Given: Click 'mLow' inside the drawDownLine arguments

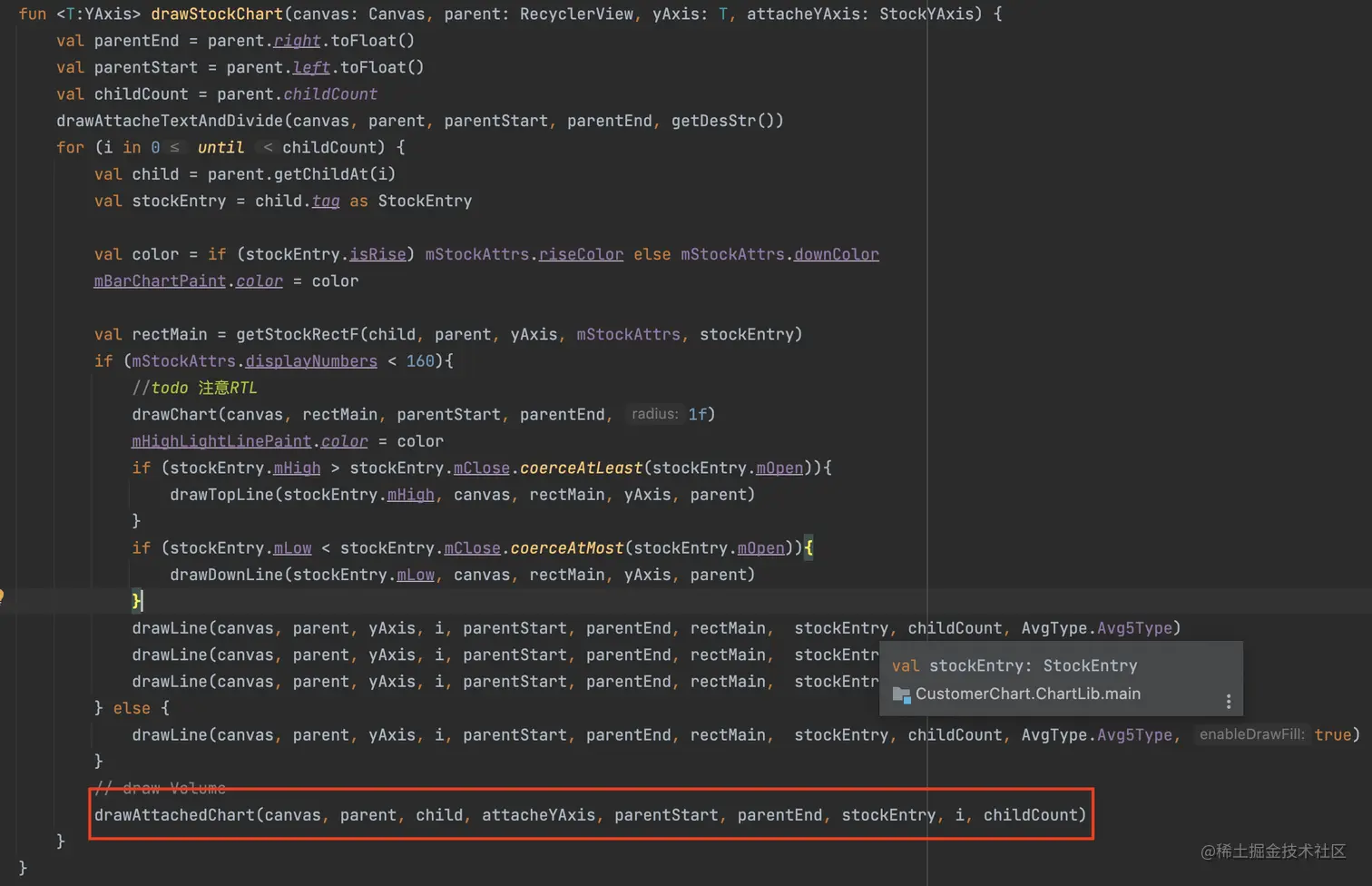Looking at the screenshot, I should pos(416,575).
